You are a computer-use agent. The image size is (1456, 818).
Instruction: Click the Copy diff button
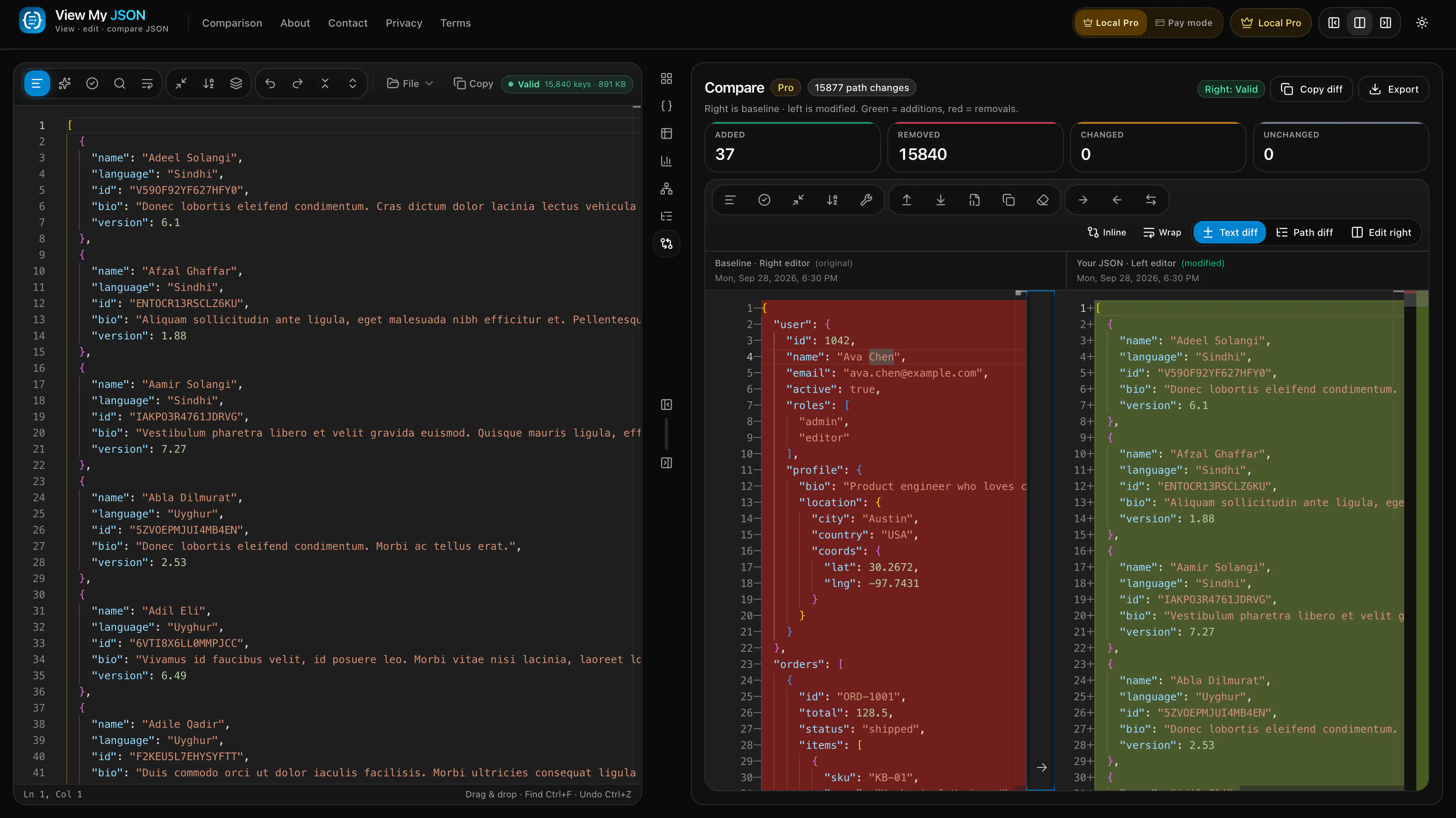click(1311, 89)
